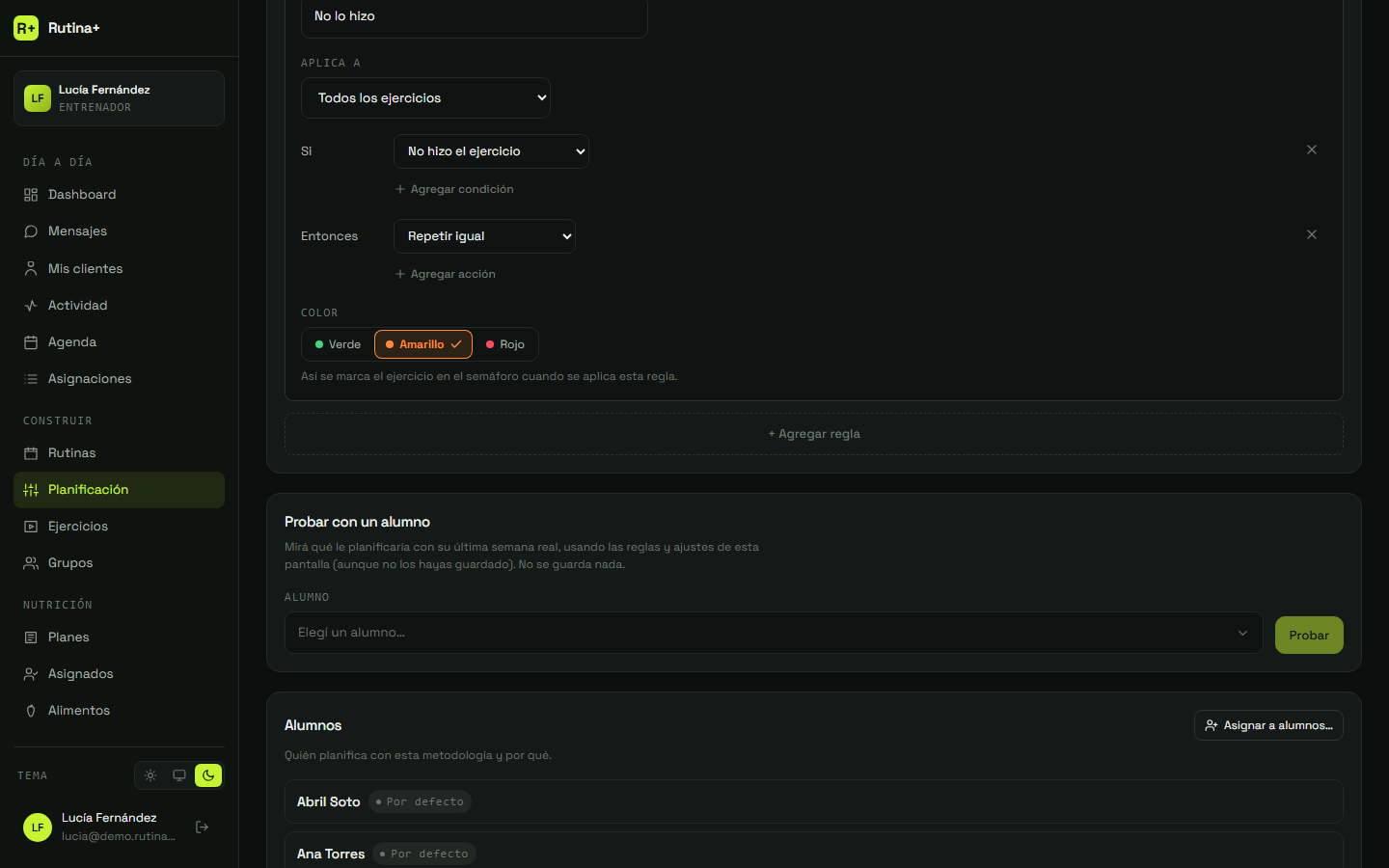1389x868 pixels.
Task: Open the Actividad pulse icon
Action: [x=31, y=306]
